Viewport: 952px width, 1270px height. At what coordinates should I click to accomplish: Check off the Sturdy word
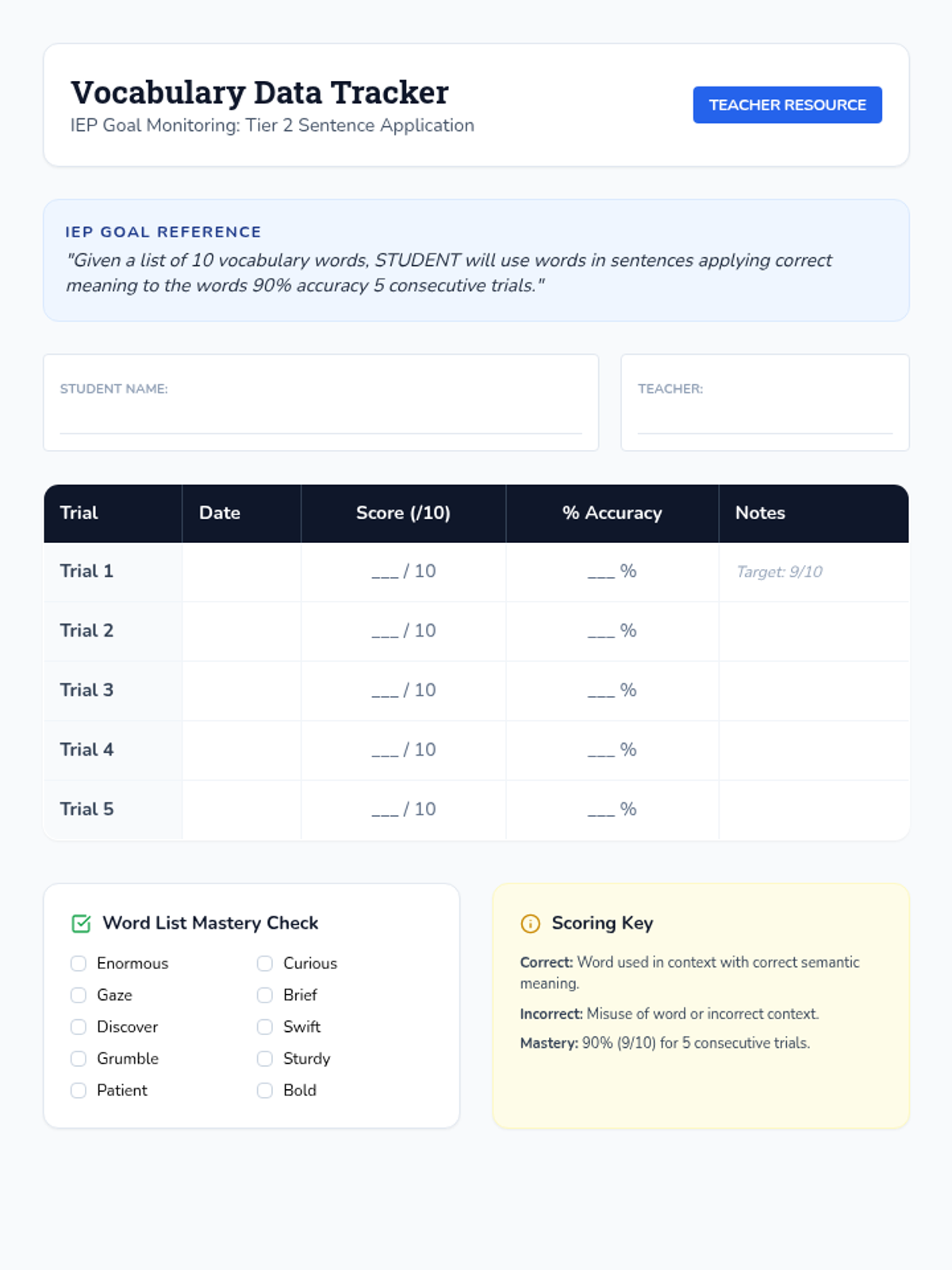pyautogui.click(x=265, y=1058)
